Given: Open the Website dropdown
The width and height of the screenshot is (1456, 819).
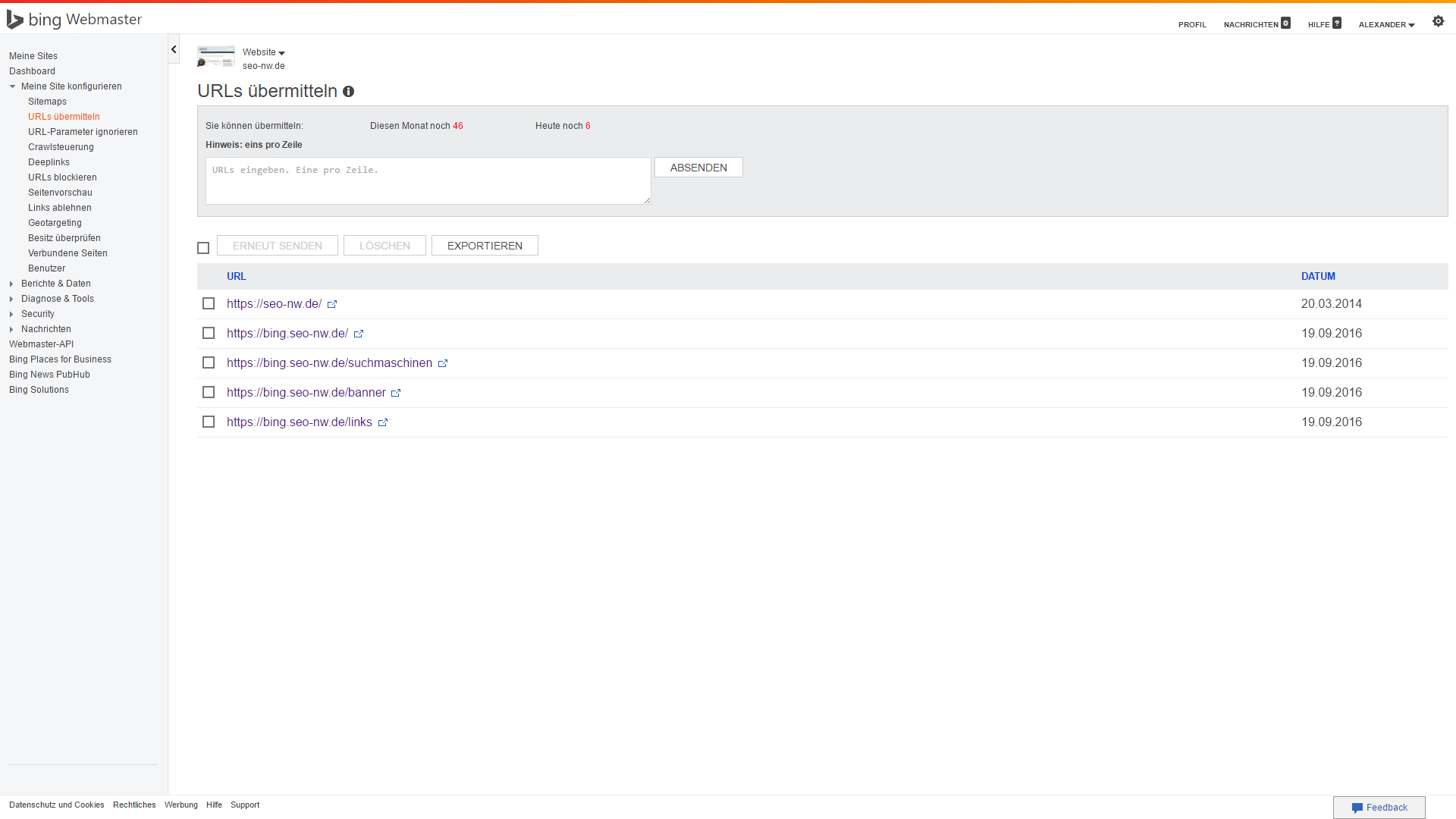Looking at the screenshot, I should point(264,52).
